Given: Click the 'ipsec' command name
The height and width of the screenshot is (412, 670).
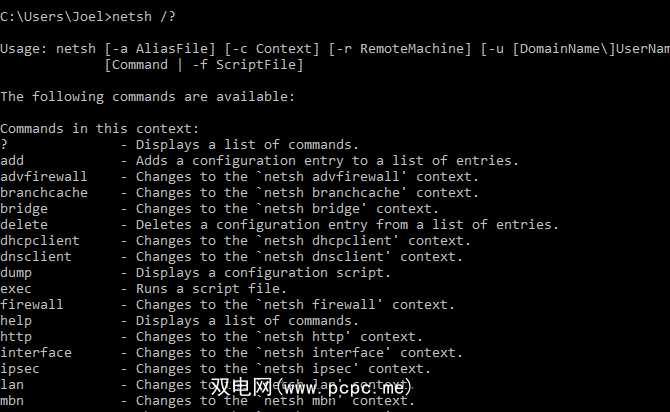Looking at the screenshot, I should 20,368.
